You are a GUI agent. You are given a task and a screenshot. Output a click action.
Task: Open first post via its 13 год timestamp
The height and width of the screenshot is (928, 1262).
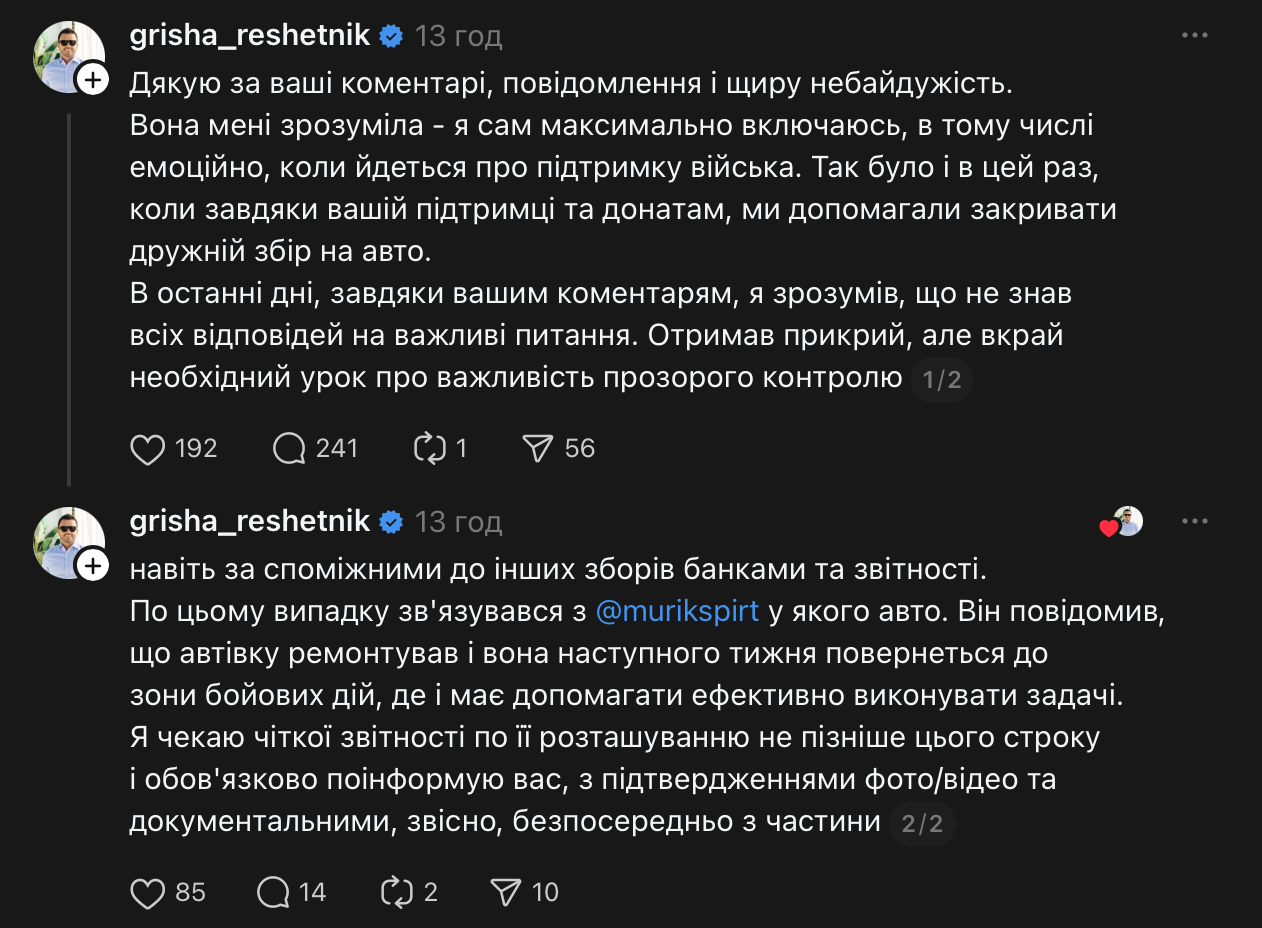(x=458, y=37)
